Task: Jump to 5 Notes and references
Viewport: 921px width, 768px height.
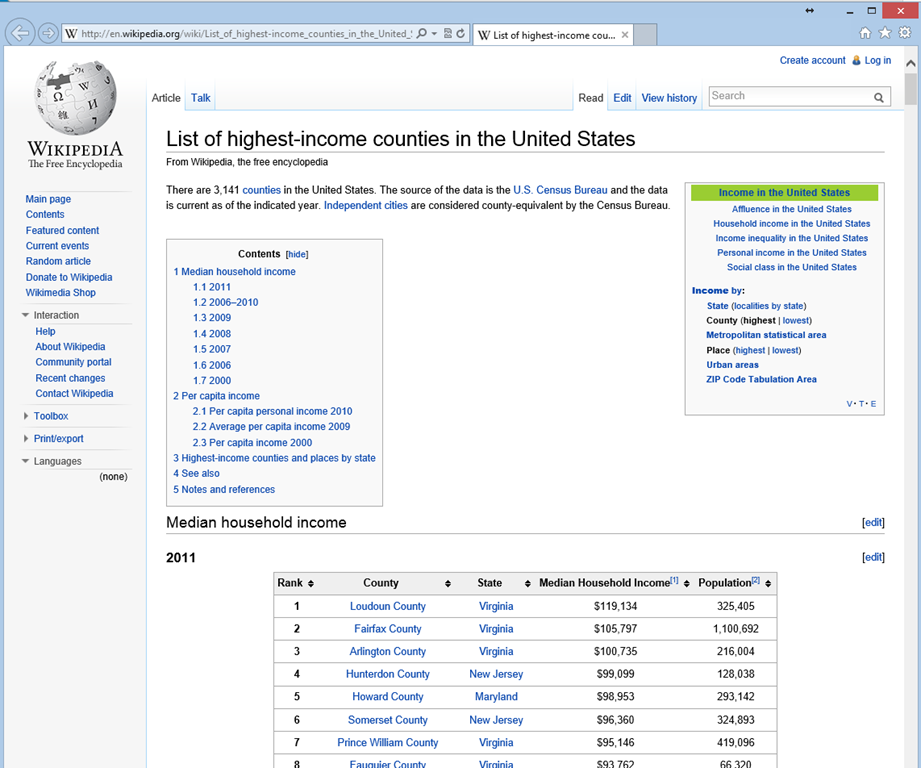Action: (x=224, y=489)
